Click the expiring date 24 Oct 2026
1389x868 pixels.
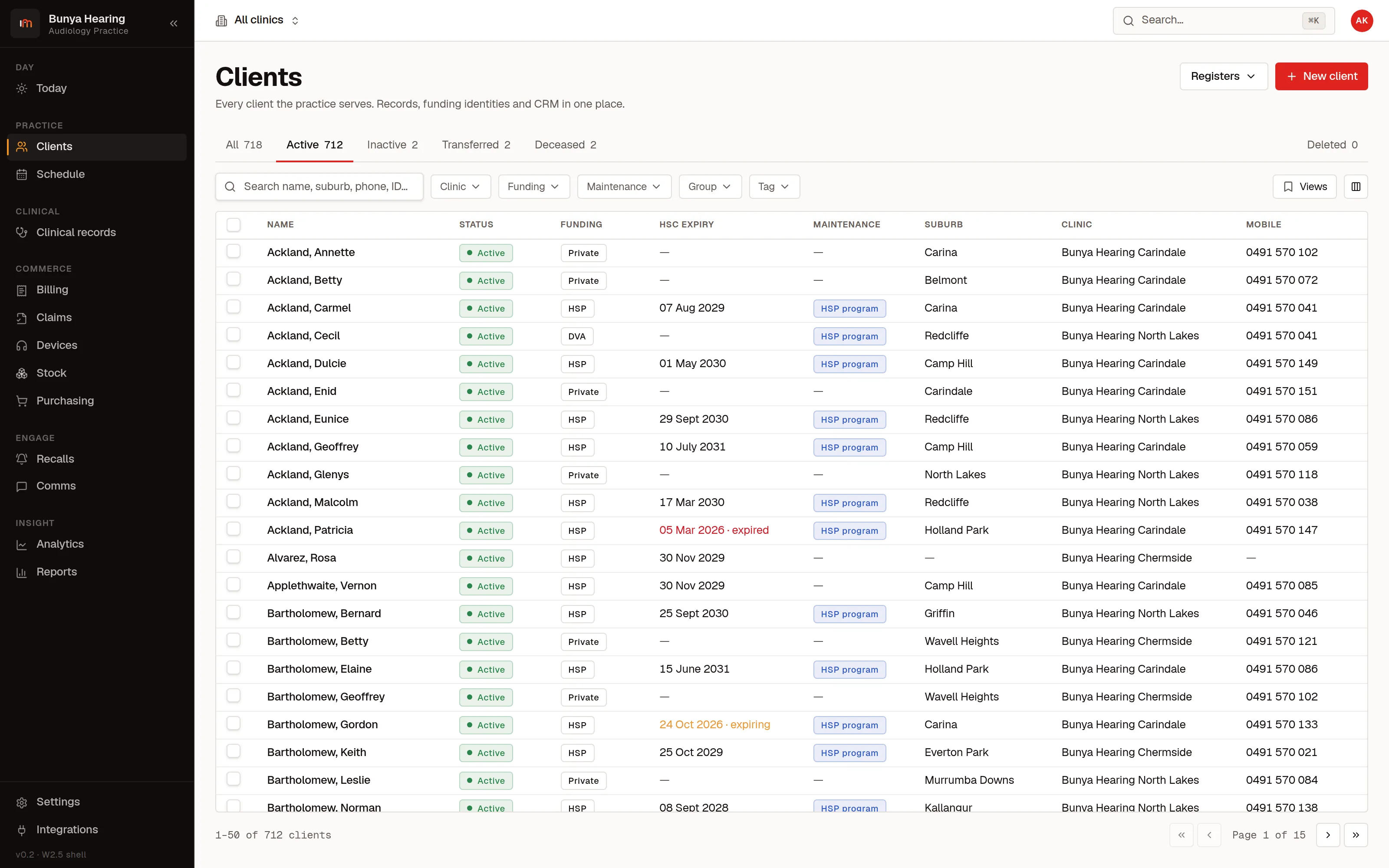point(714,724)
